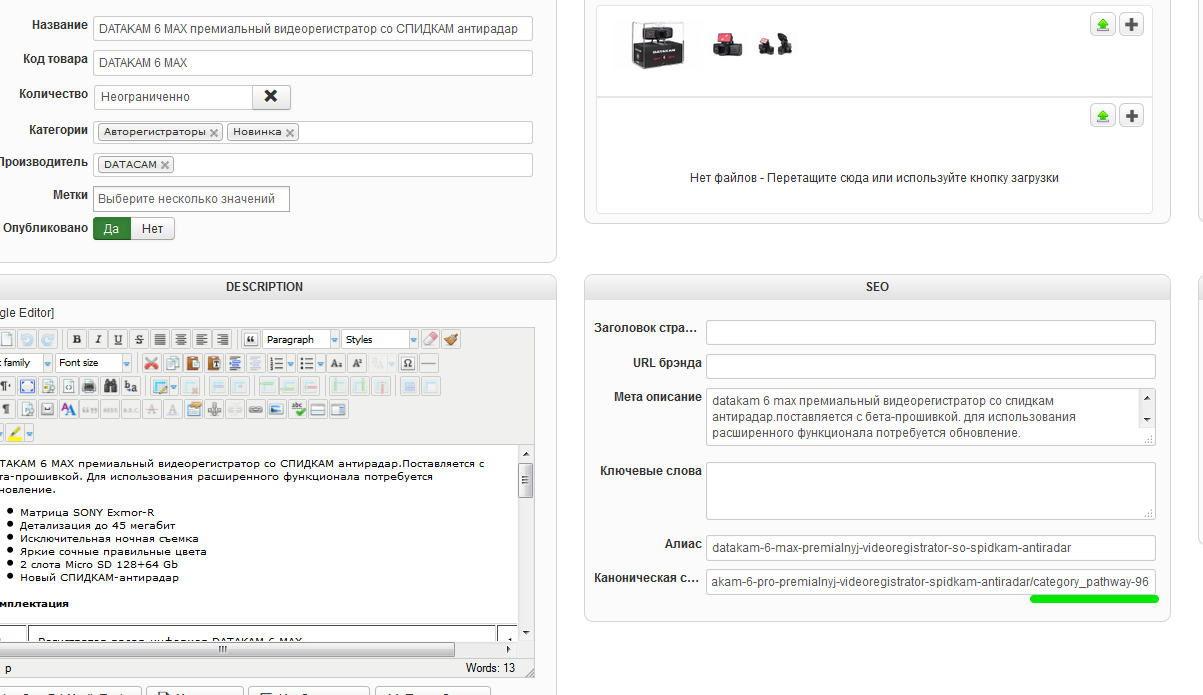
Task: Set Опубликовано to Да
Action: coord(111,229)
